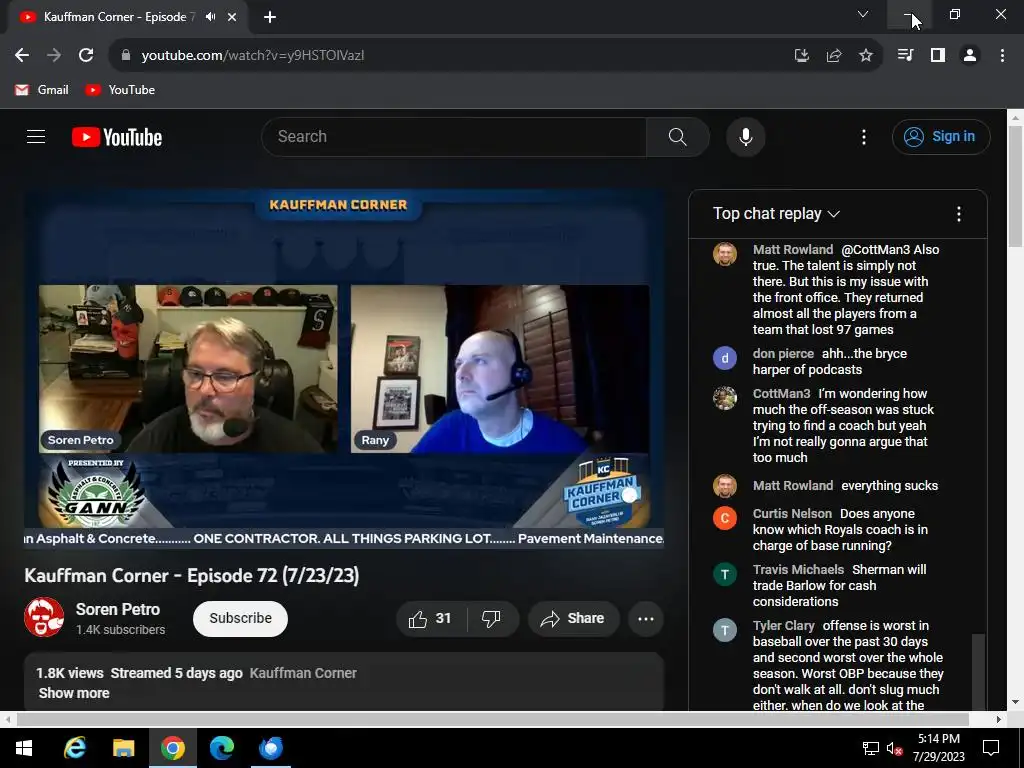
Task: Share this page from address bar
Action: 834,56
